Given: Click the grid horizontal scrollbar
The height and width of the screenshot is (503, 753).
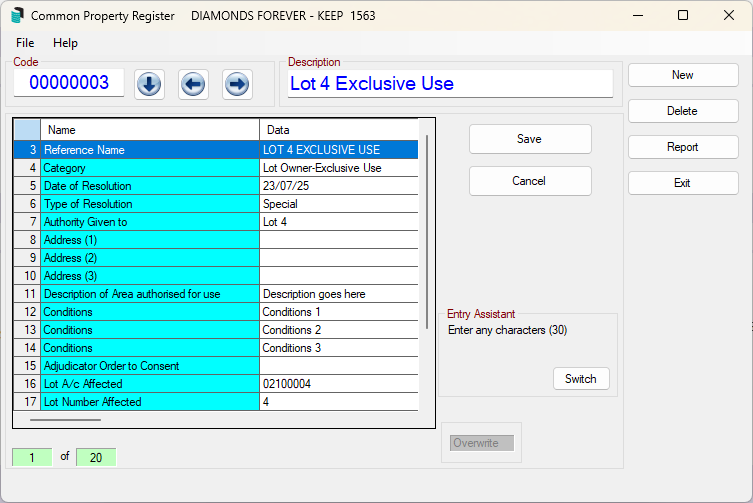Looking at the screenshot, I should [65, 420].
